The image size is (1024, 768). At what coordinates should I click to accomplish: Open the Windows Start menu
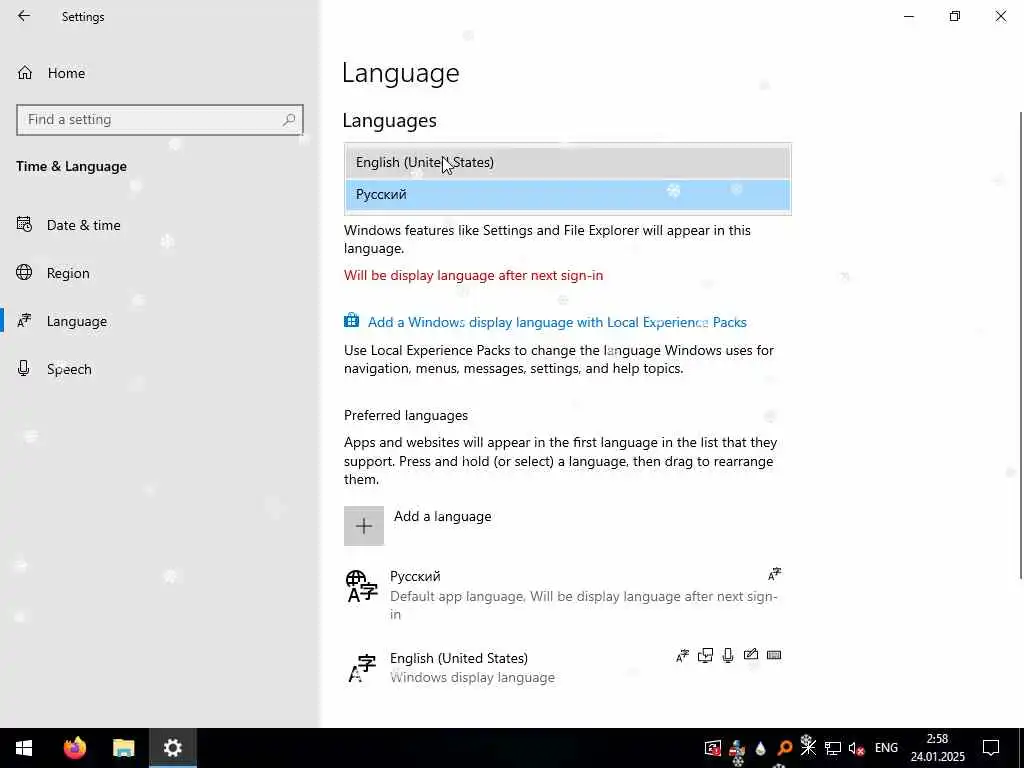(24, 748)
